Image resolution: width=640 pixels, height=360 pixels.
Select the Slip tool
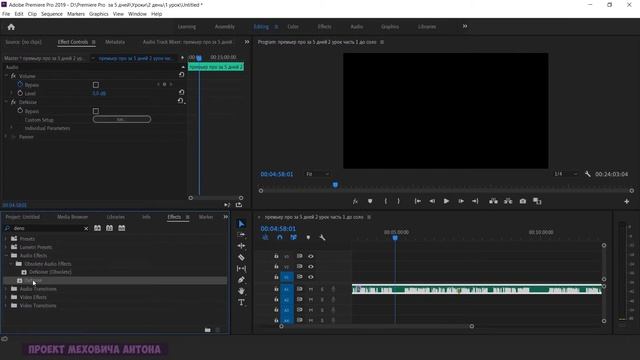241,269
